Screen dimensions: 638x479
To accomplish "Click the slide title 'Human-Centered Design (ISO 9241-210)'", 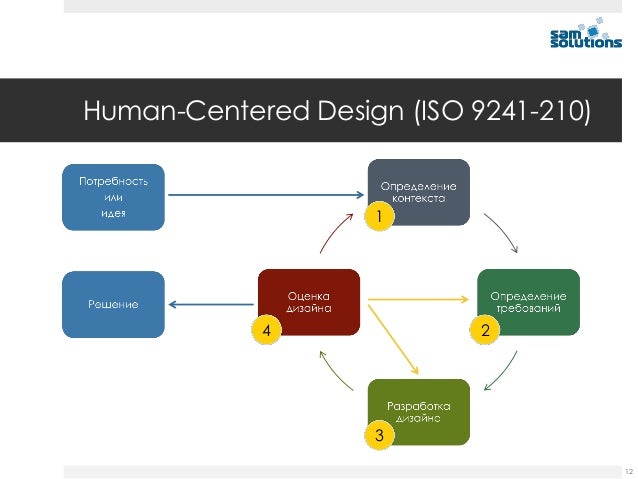I will click(x=337, y=110).
